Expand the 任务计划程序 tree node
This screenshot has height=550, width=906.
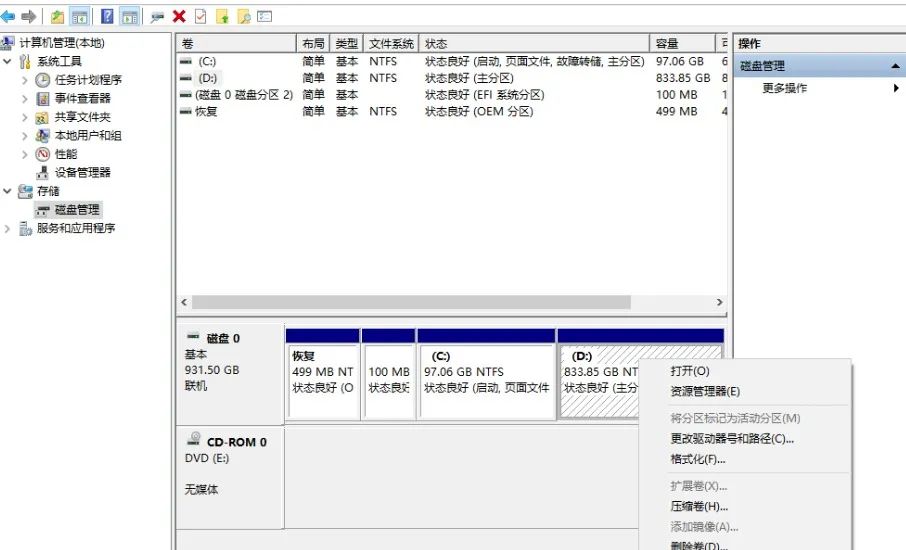point(25,80)
